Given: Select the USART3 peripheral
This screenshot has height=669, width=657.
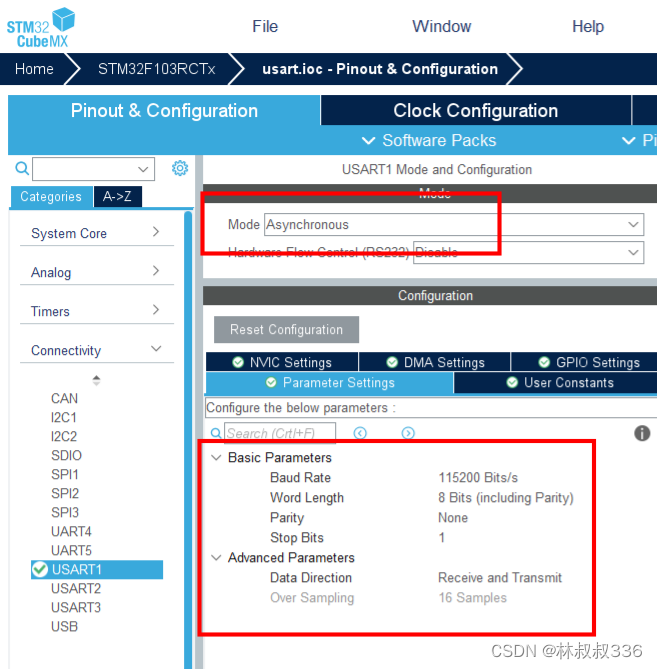Looking at the screenshot, I should 76,607.
